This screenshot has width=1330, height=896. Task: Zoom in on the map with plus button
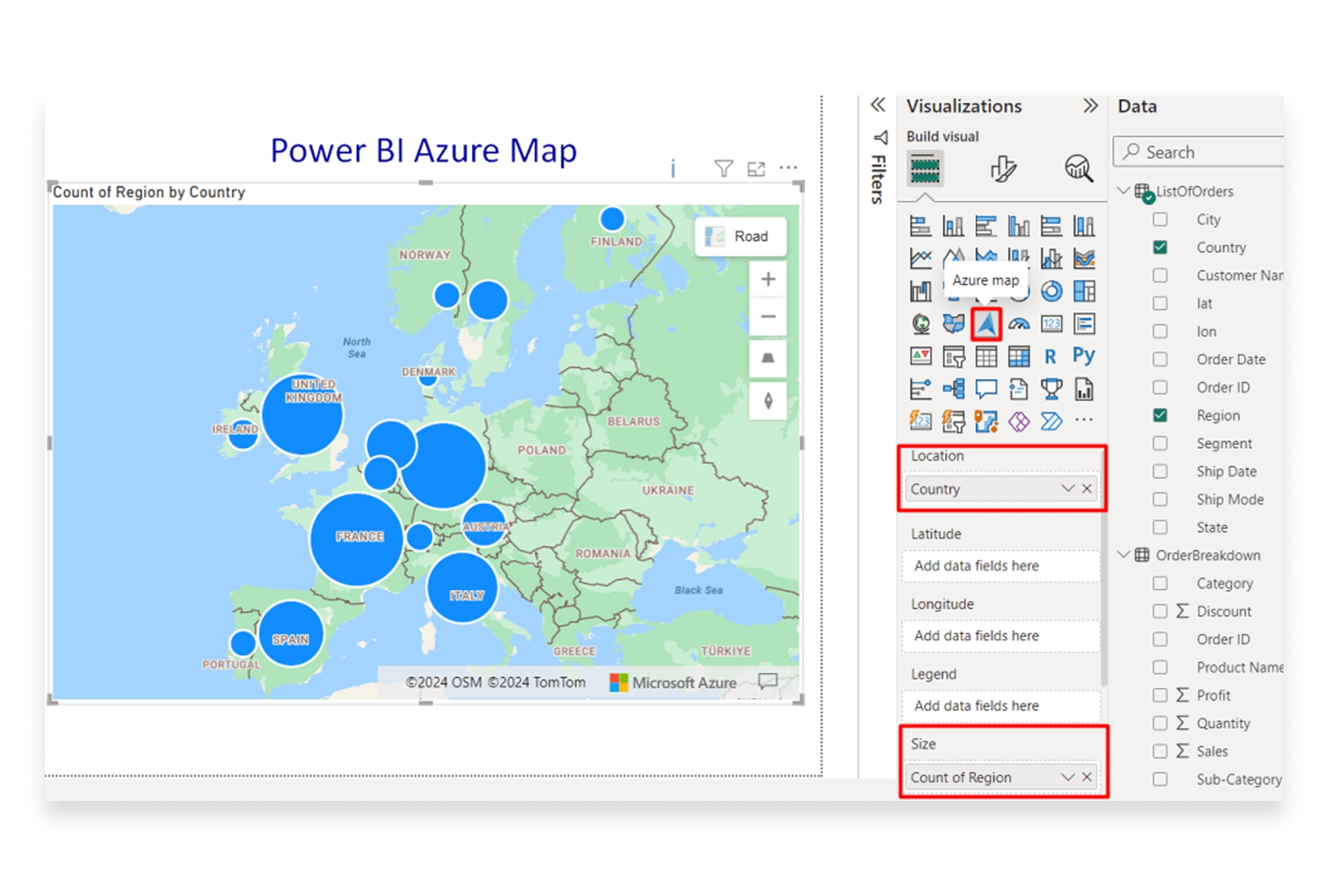(x=768, y=278)
